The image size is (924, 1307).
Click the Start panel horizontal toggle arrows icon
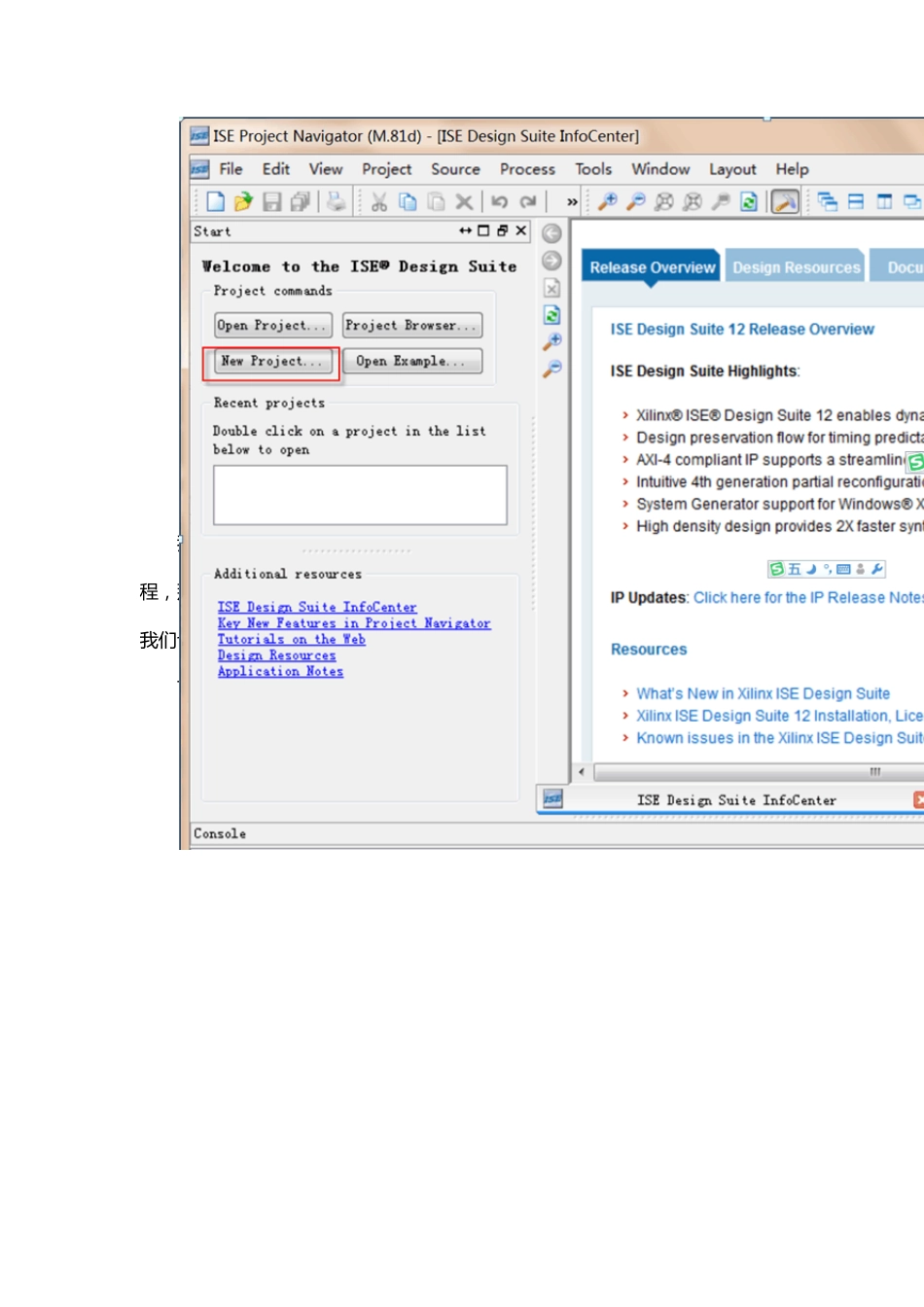click(465, 230)
